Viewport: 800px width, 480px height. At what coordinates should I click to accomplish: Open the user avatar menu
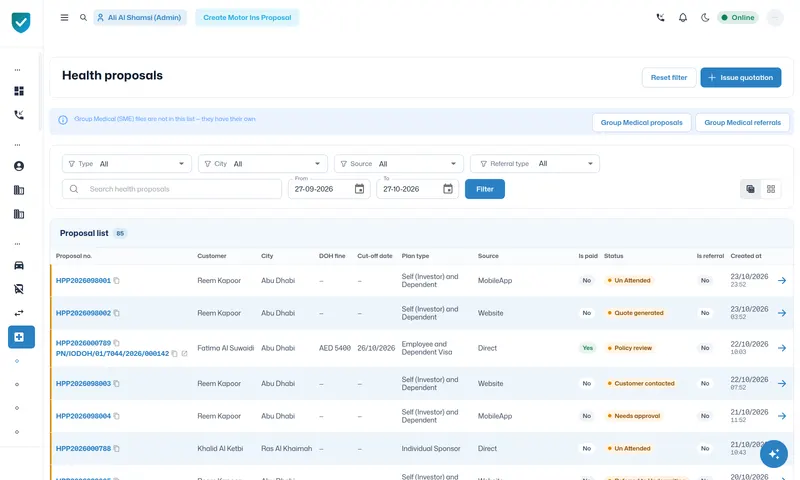[775, 17]
